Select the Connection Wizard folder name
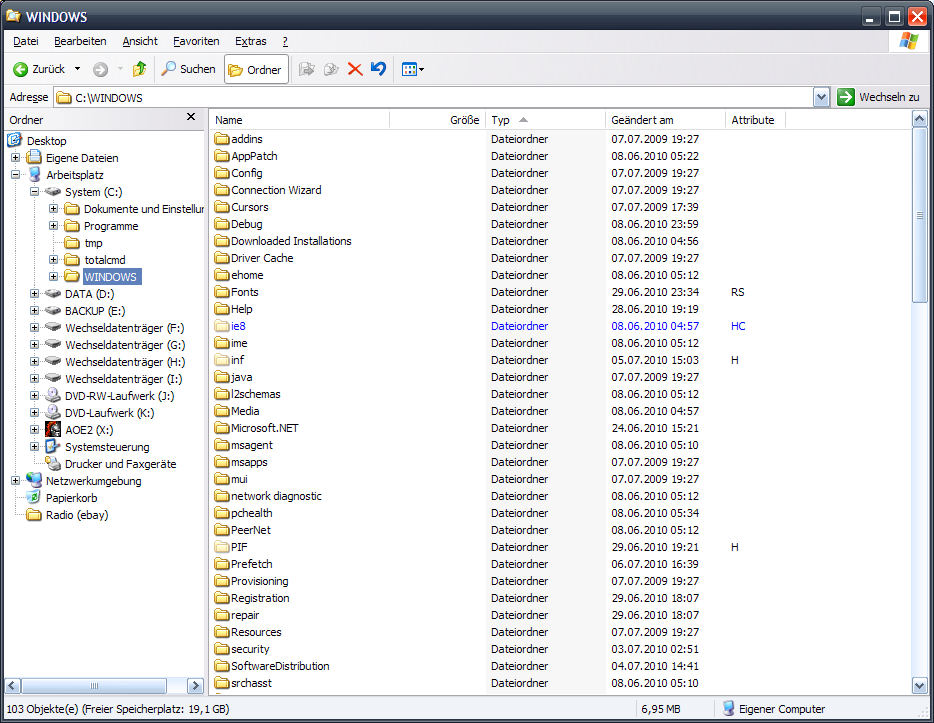Viewport: 934px width, 723px height. pos(276,190)
